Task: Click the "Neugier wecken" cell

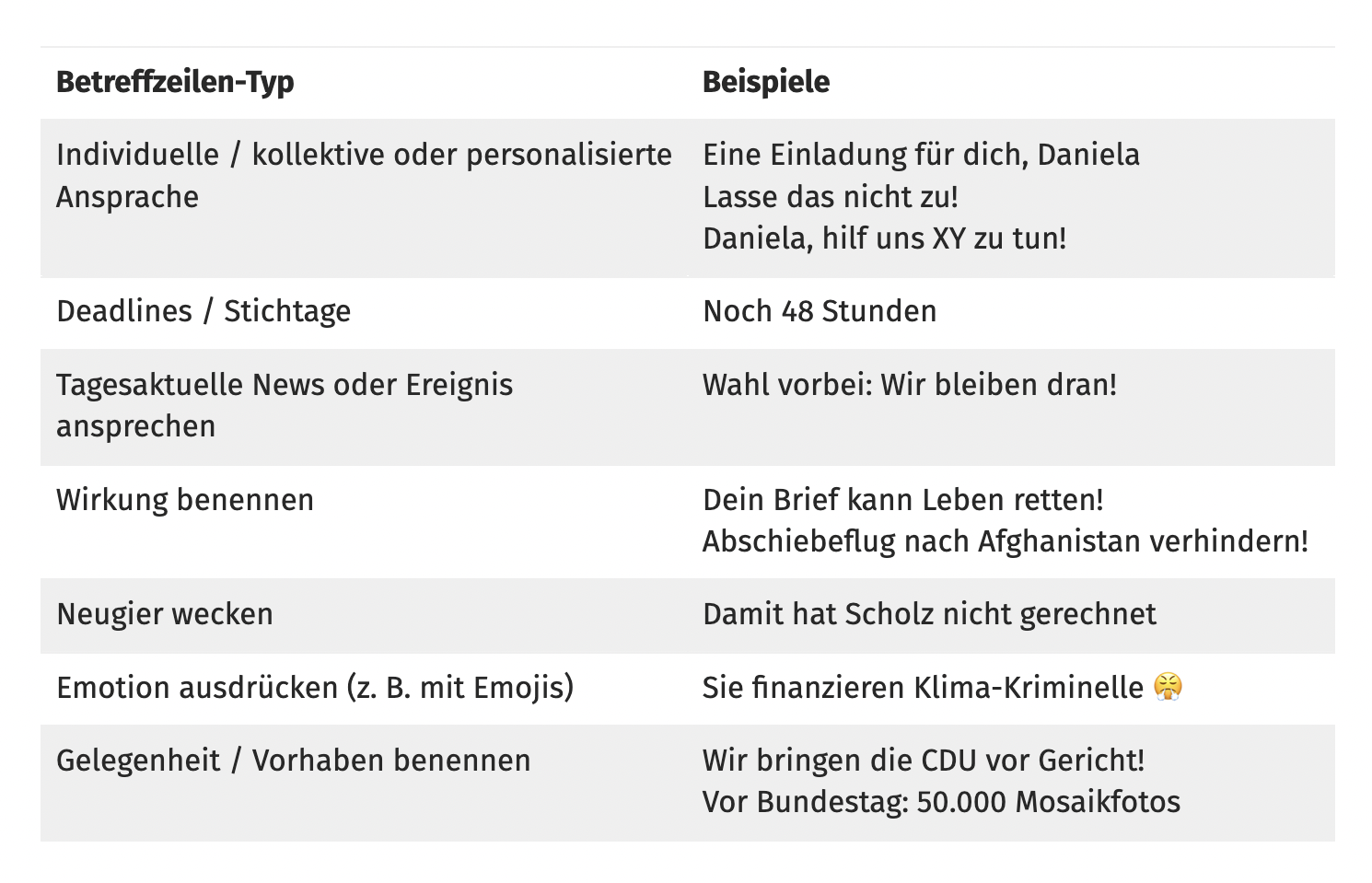Action: [165, 614]
